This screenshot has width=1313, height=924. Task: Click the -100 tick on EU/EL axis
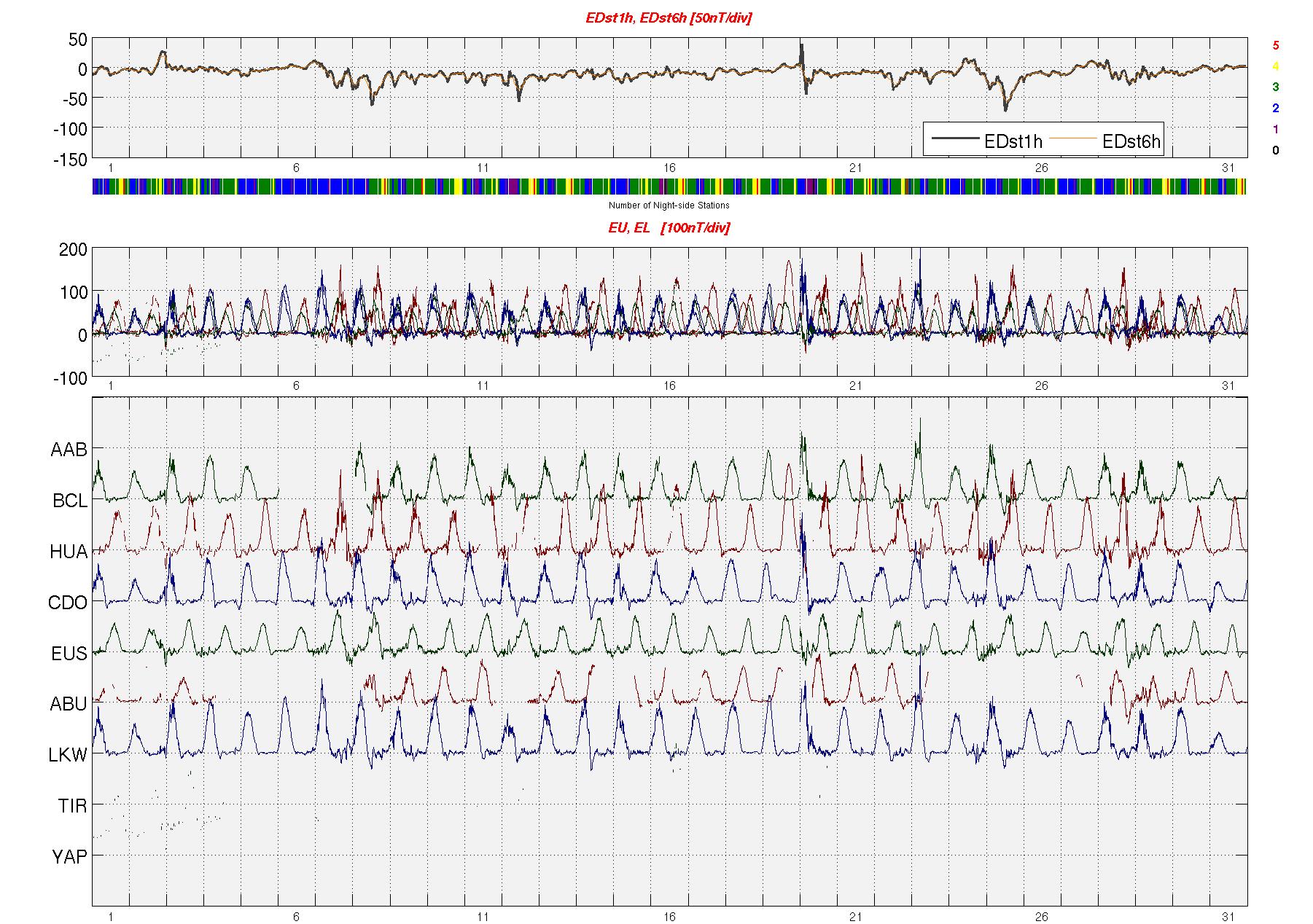tap(70, 378)
